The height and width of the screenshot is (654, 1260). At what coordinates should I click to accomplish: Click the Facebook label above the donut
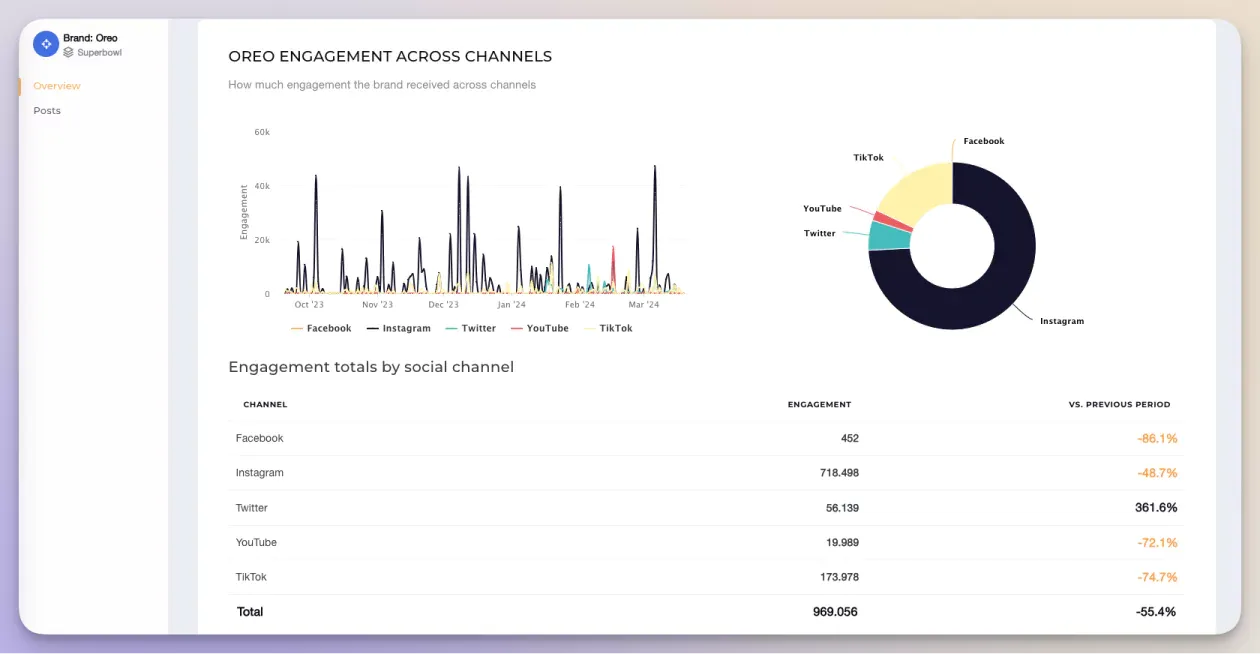(x=984, y=141)
